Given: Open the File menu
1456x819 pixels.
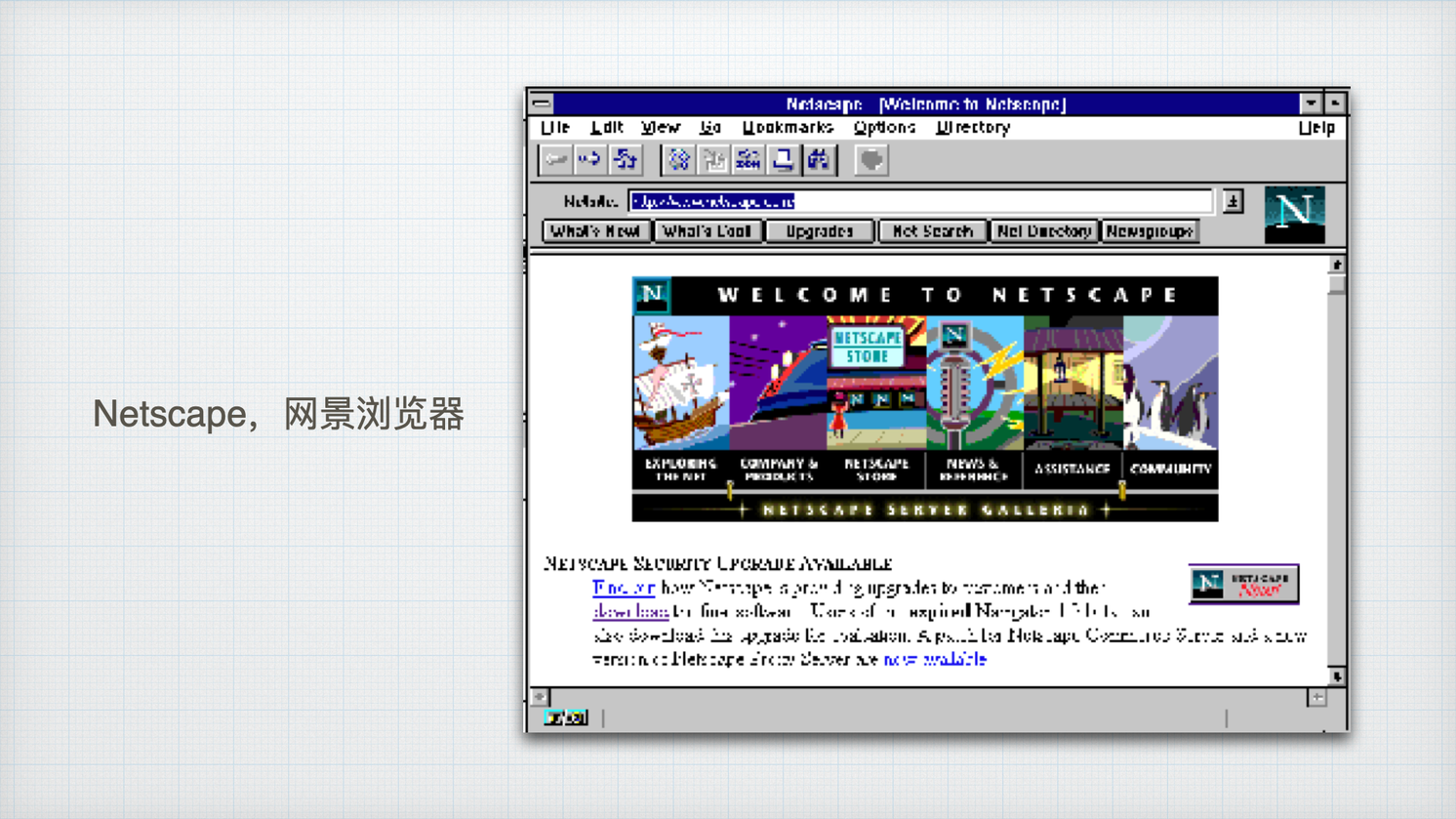Looking at the screenshot, I should click(x=555, y=128).
